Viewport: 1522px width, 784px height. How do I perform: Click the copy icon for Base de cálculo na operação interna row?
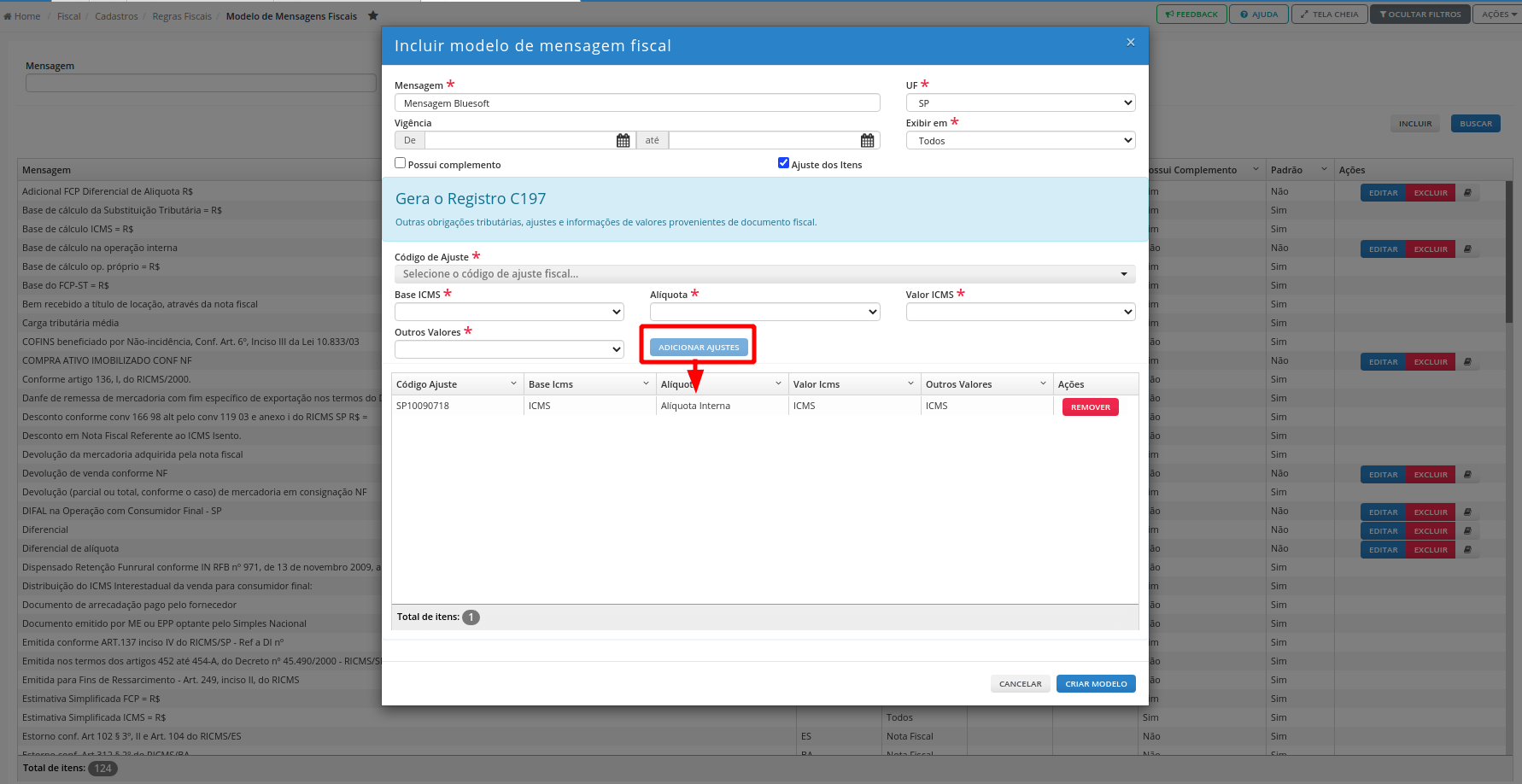1467,249
